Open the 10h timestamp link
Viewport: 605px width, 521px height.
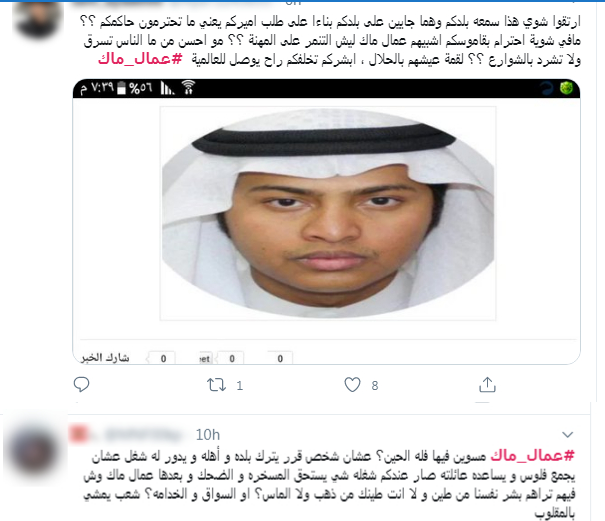pyautogui.click(x=208, y=435)
